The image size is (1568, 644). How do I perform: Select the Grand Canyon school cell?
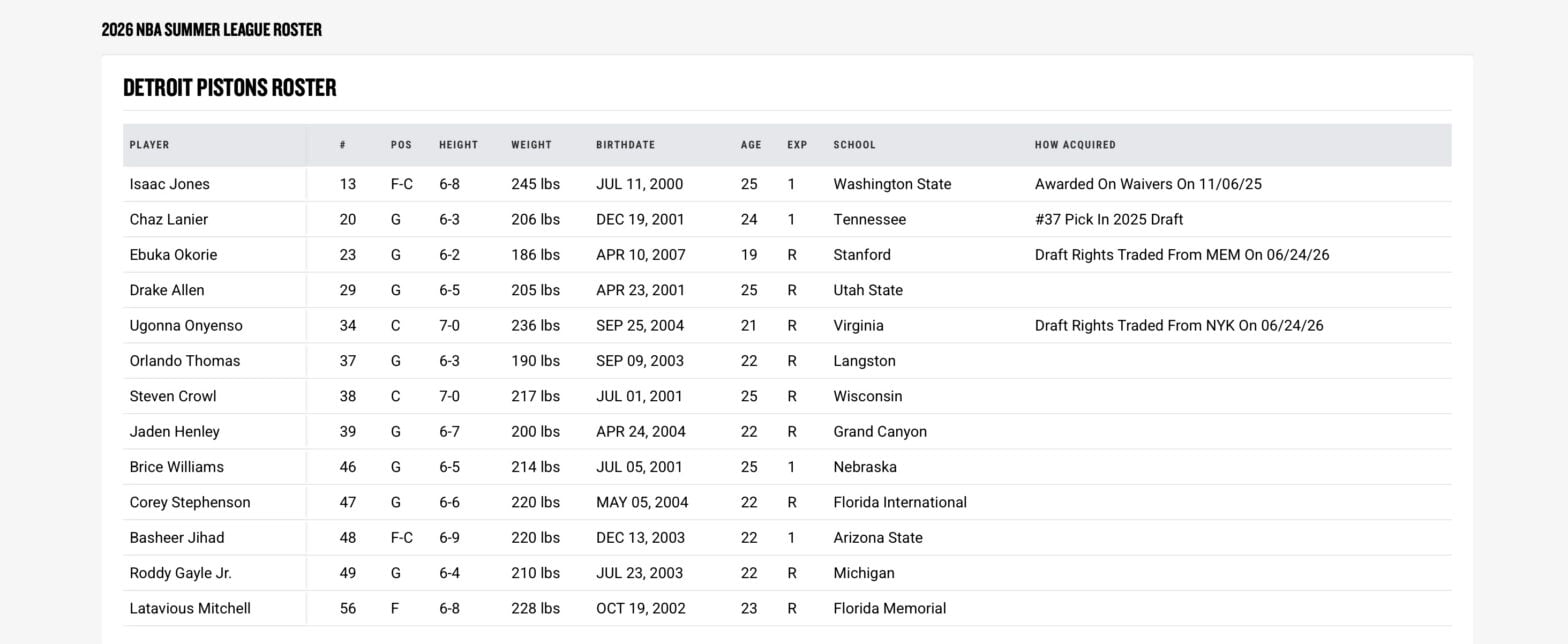tap(880, 432)
